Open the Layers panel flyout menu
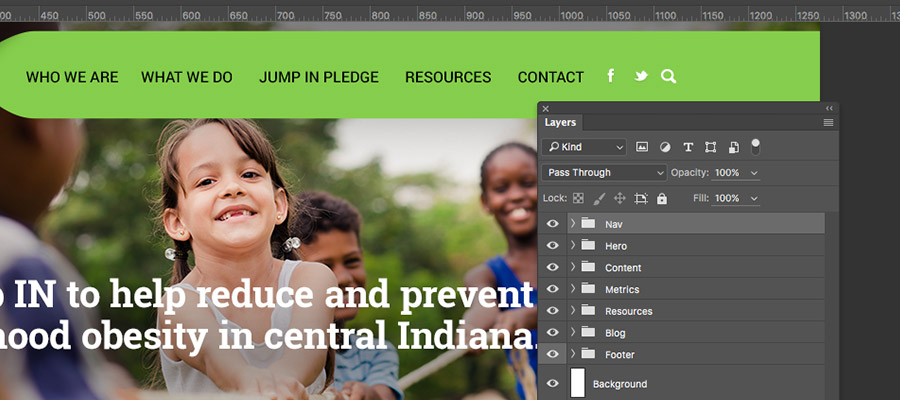Viewport: 900px width, 400px height. pyautogui.click(x=828, y=122)
